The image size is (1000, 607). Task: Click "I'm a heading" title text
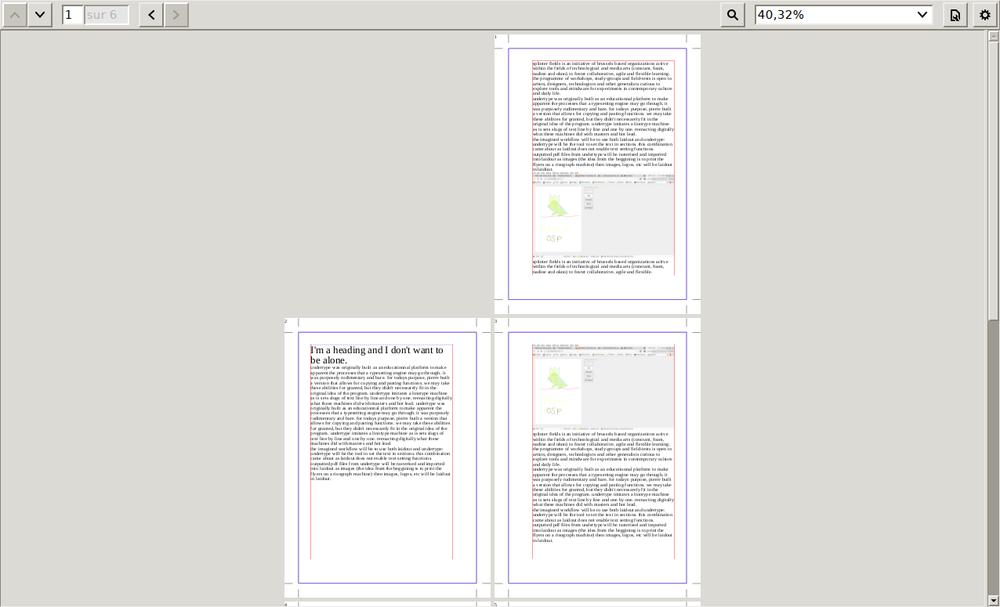(377, 355)
